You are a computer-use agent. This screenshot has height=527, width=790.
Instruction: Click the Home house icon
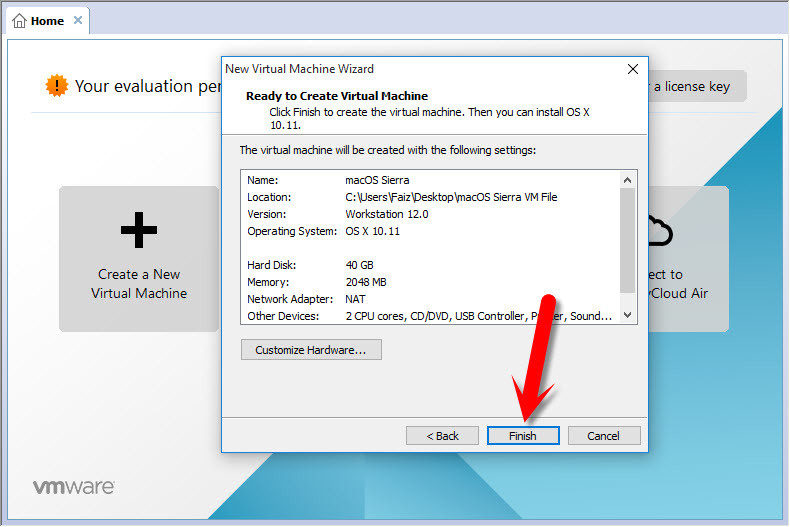(19, 21)
